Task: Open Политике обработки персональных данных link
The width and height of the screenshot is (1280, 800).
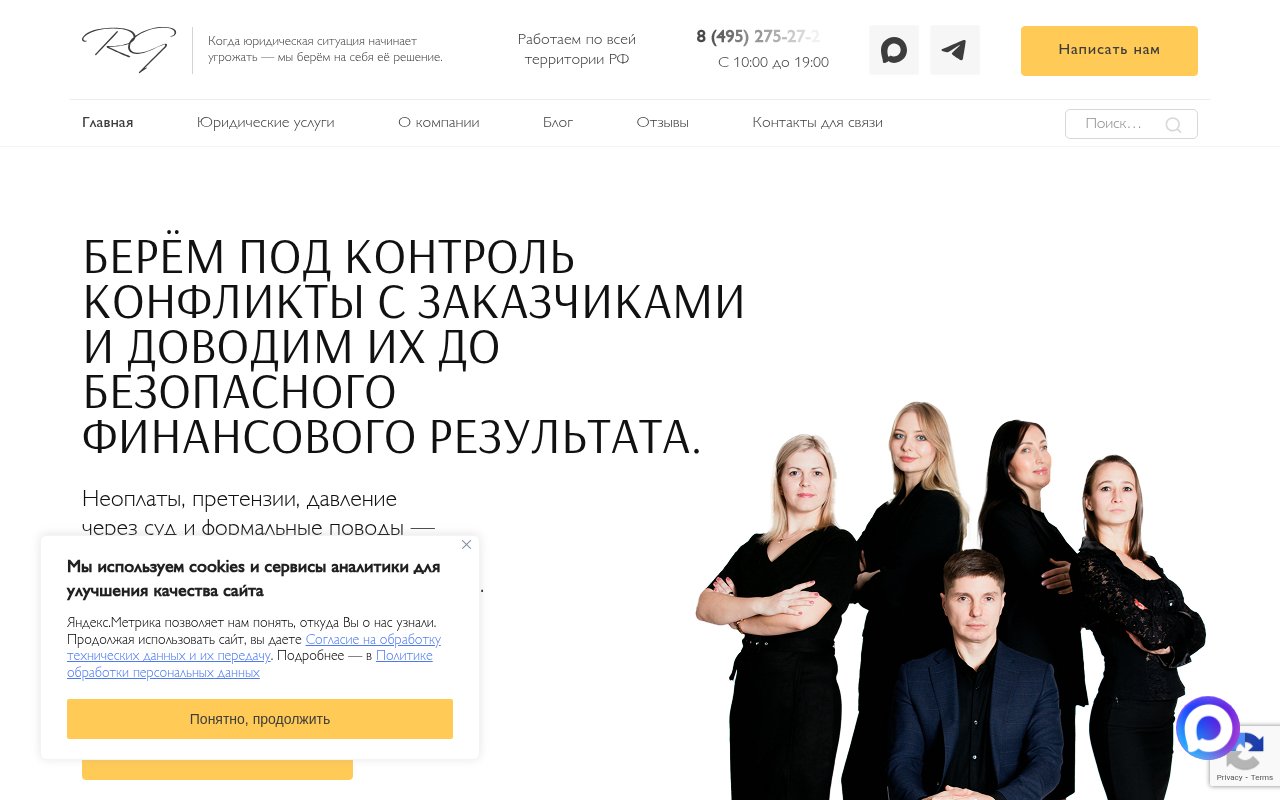Action: tap(250, 664)
